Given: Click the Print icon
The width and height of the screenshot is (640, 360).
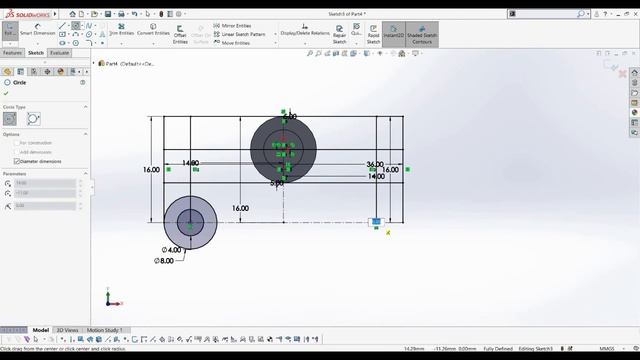Looking at the screenshot, I should tap(121, 14).
